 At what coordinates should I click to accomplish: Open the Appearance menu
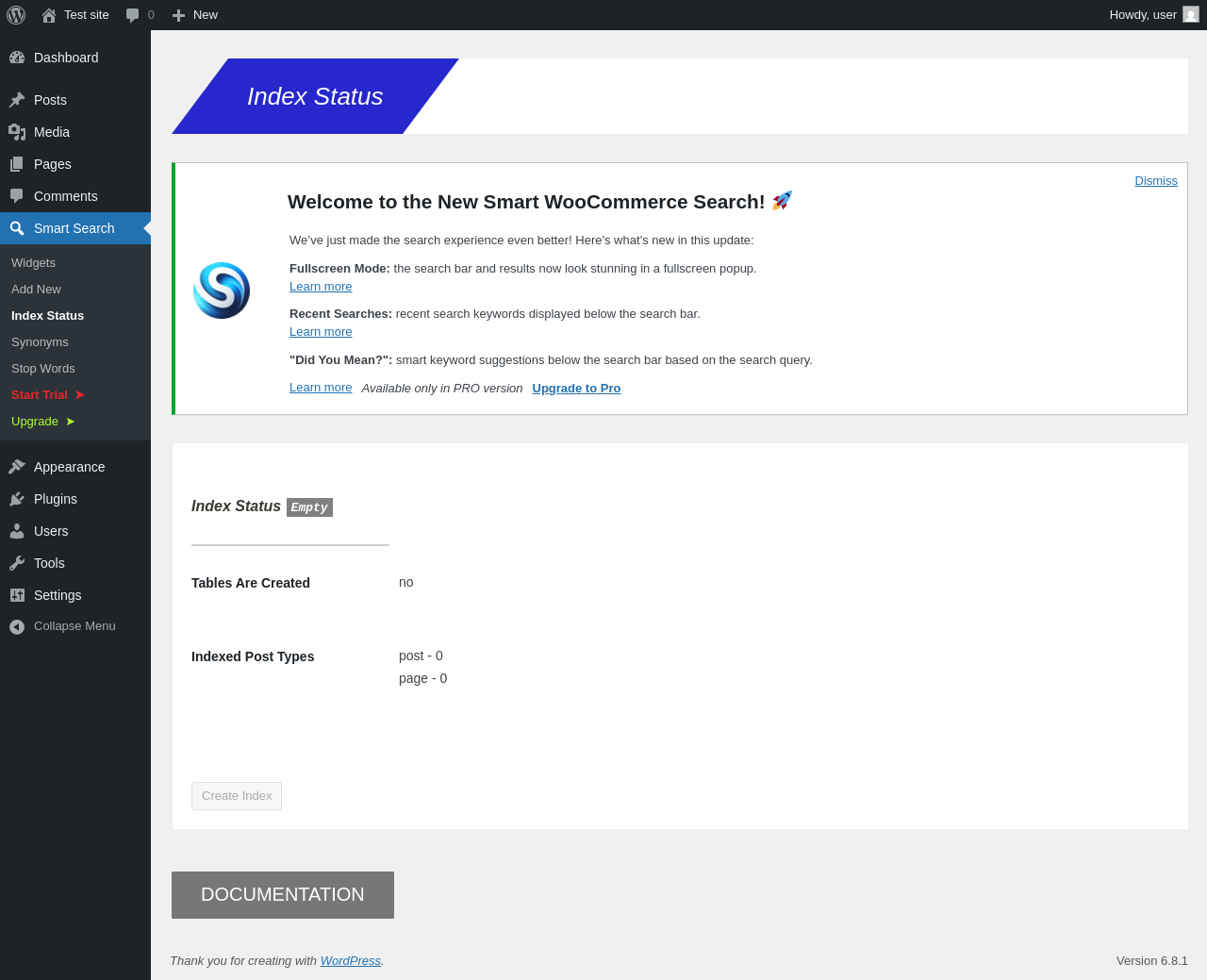75,467
